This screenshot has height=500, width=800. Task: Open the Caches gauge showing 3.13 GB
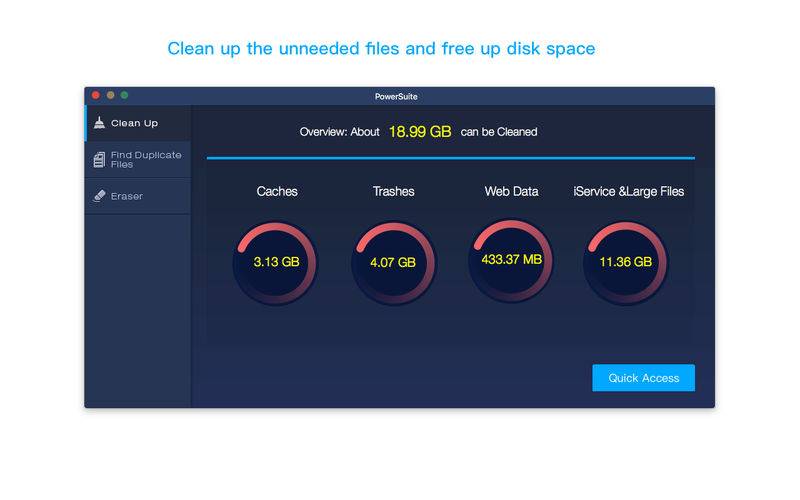click(276, 263)
